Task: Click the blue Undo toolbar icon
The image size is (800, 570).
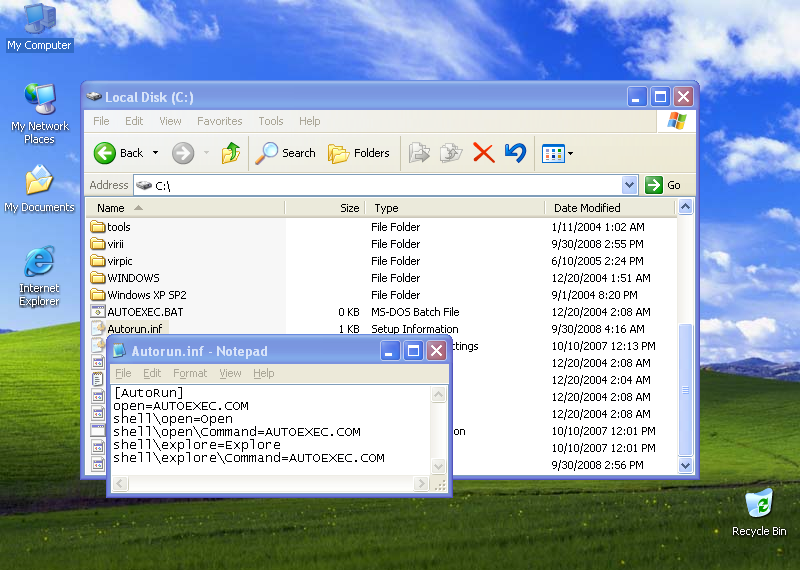Action: 515,153
